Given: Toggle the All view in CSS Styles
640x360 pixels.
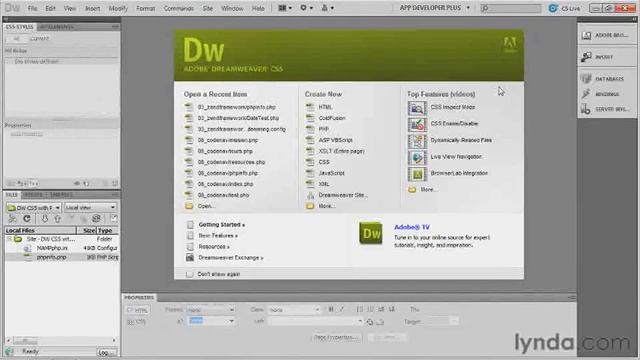Looking at the screenshot, I should pos(16,39).
